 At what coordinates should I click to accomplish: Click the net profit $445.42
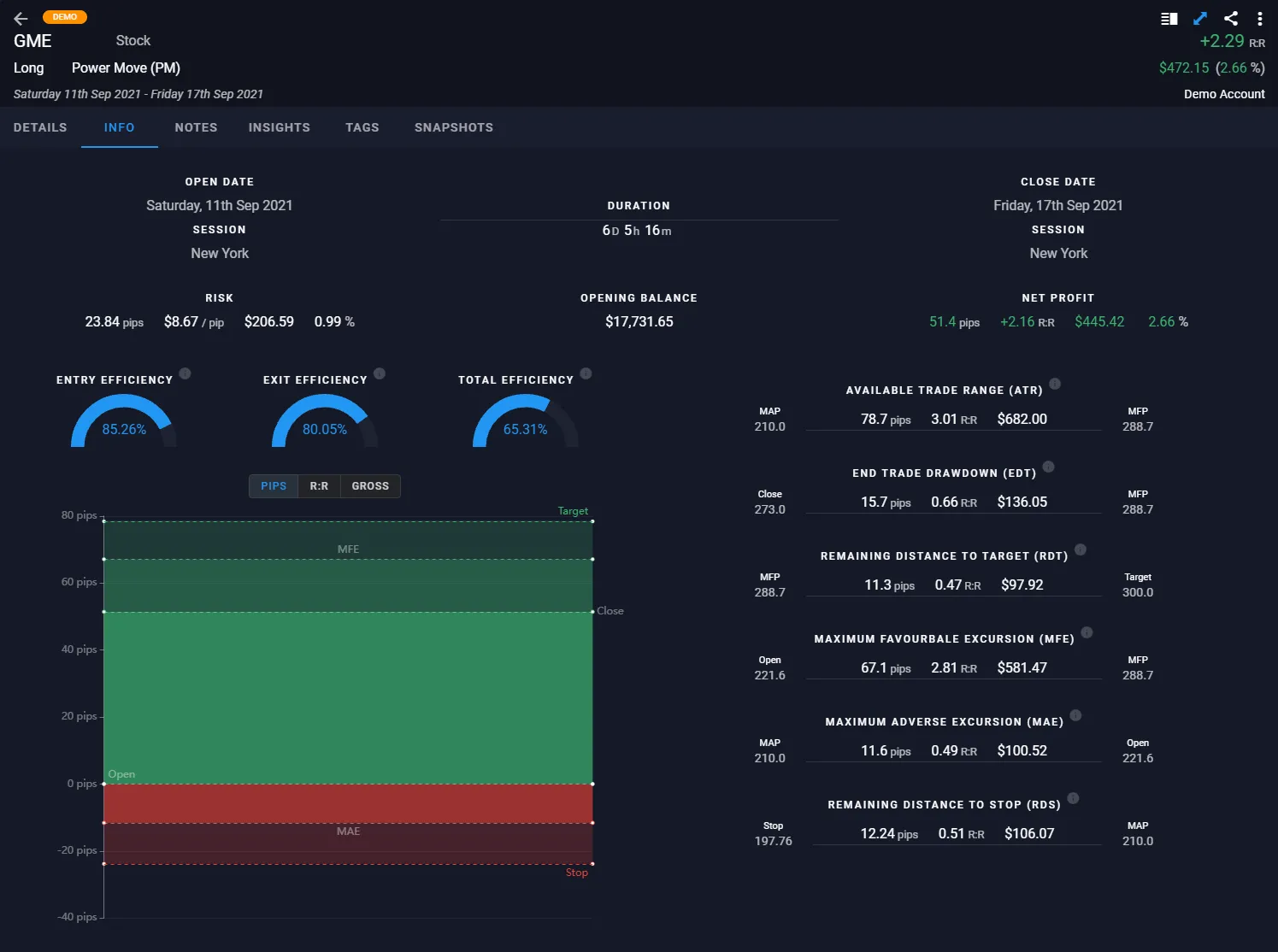point(1099,321)
